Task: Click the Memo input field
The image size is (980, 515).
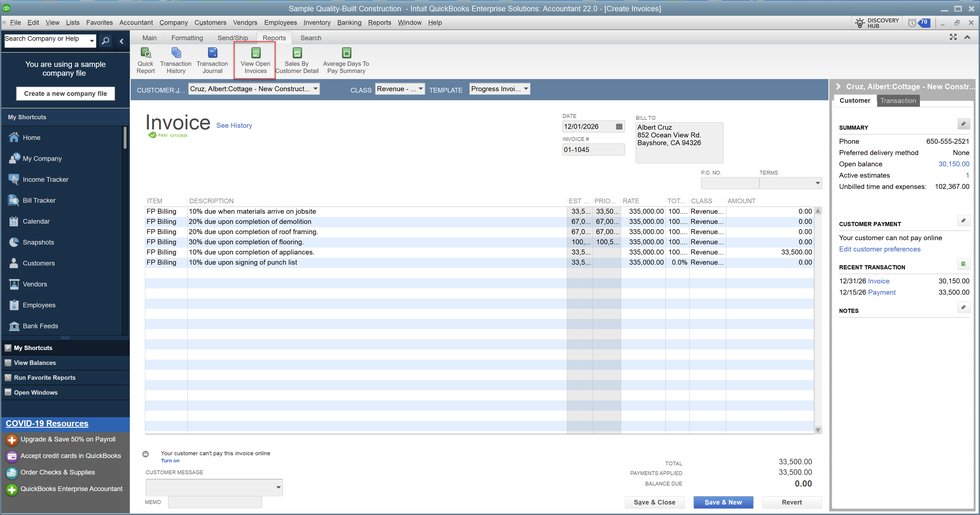Action: click(214, 502)
